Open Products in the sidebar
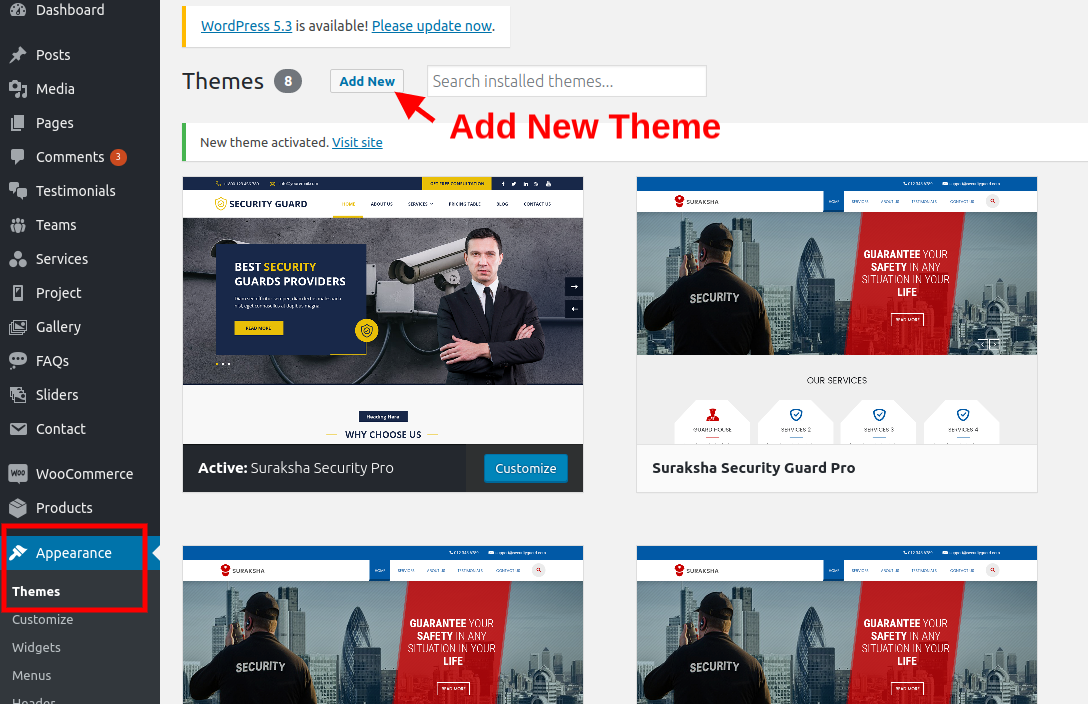Viewport: 1088px width, 704px height. coord(65,508)
